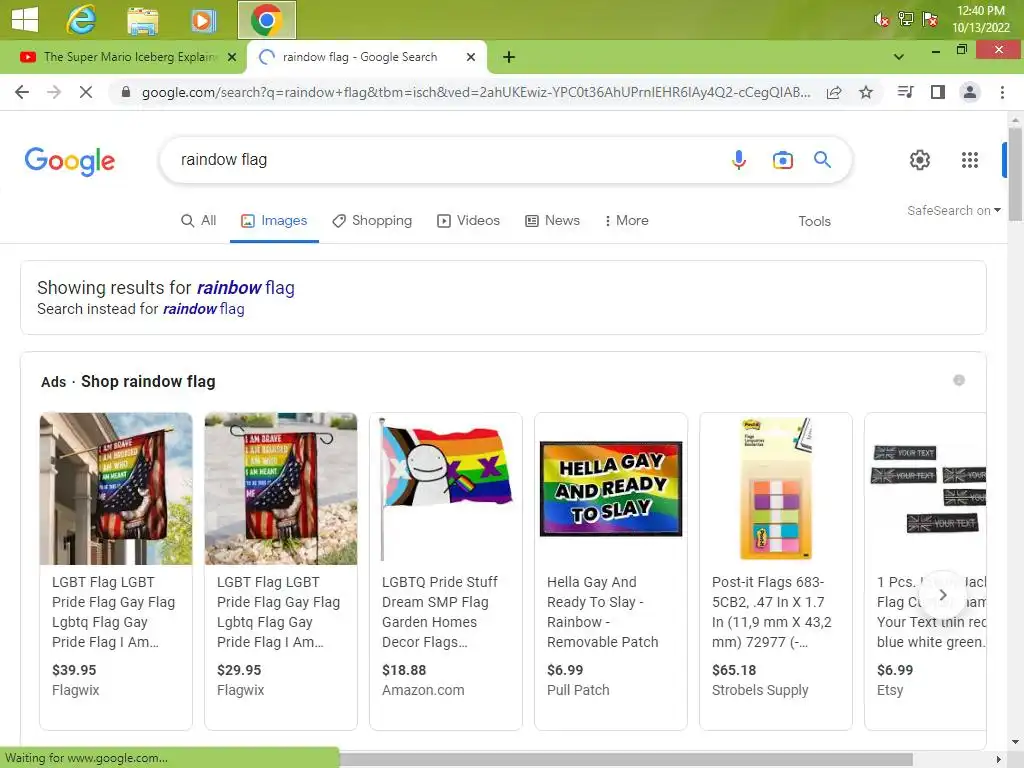1024x768 pixels.
Task: Go back to the previous page
Action: (x=22, y=92)
